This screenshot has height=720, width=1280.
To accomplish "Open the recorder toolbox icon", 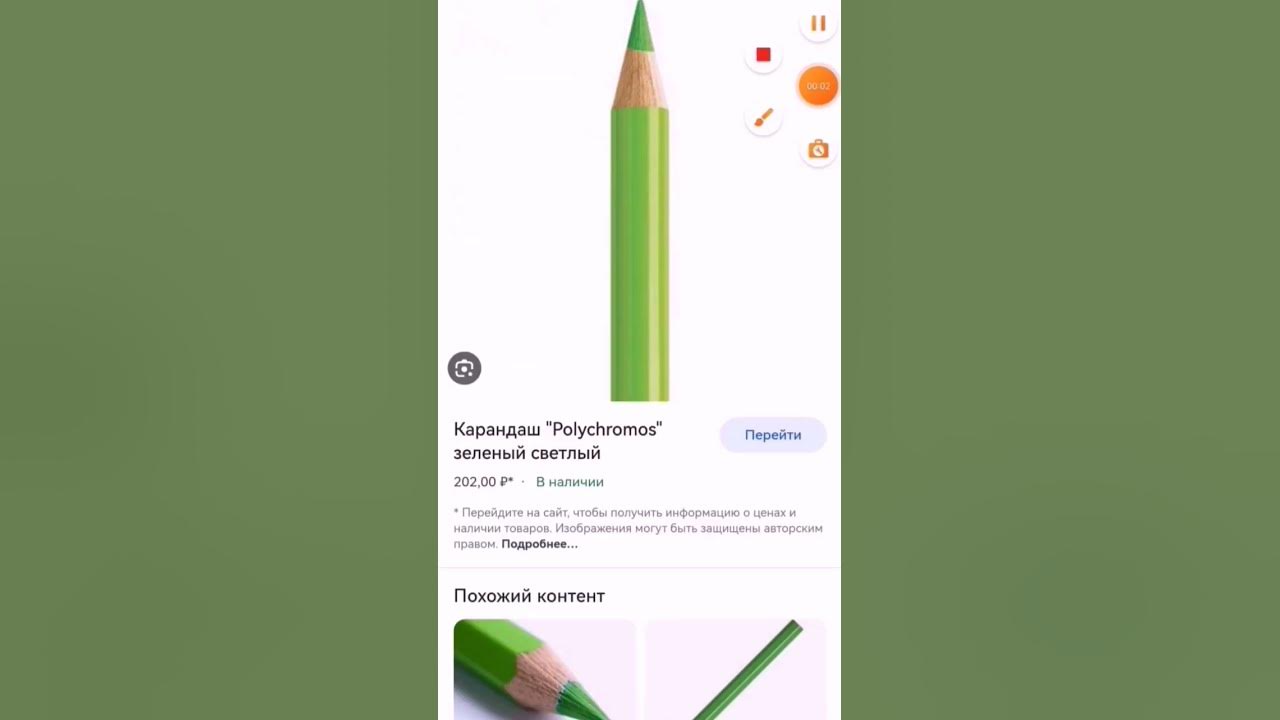I will click(818, 150).
